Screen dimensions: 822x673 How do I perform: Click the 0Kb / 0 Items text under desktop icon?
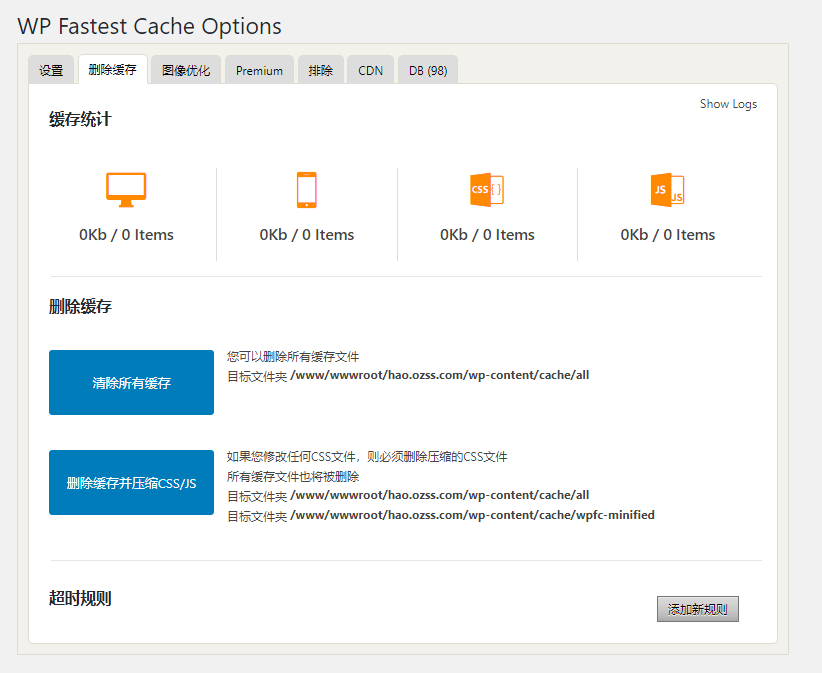point(126,234)
